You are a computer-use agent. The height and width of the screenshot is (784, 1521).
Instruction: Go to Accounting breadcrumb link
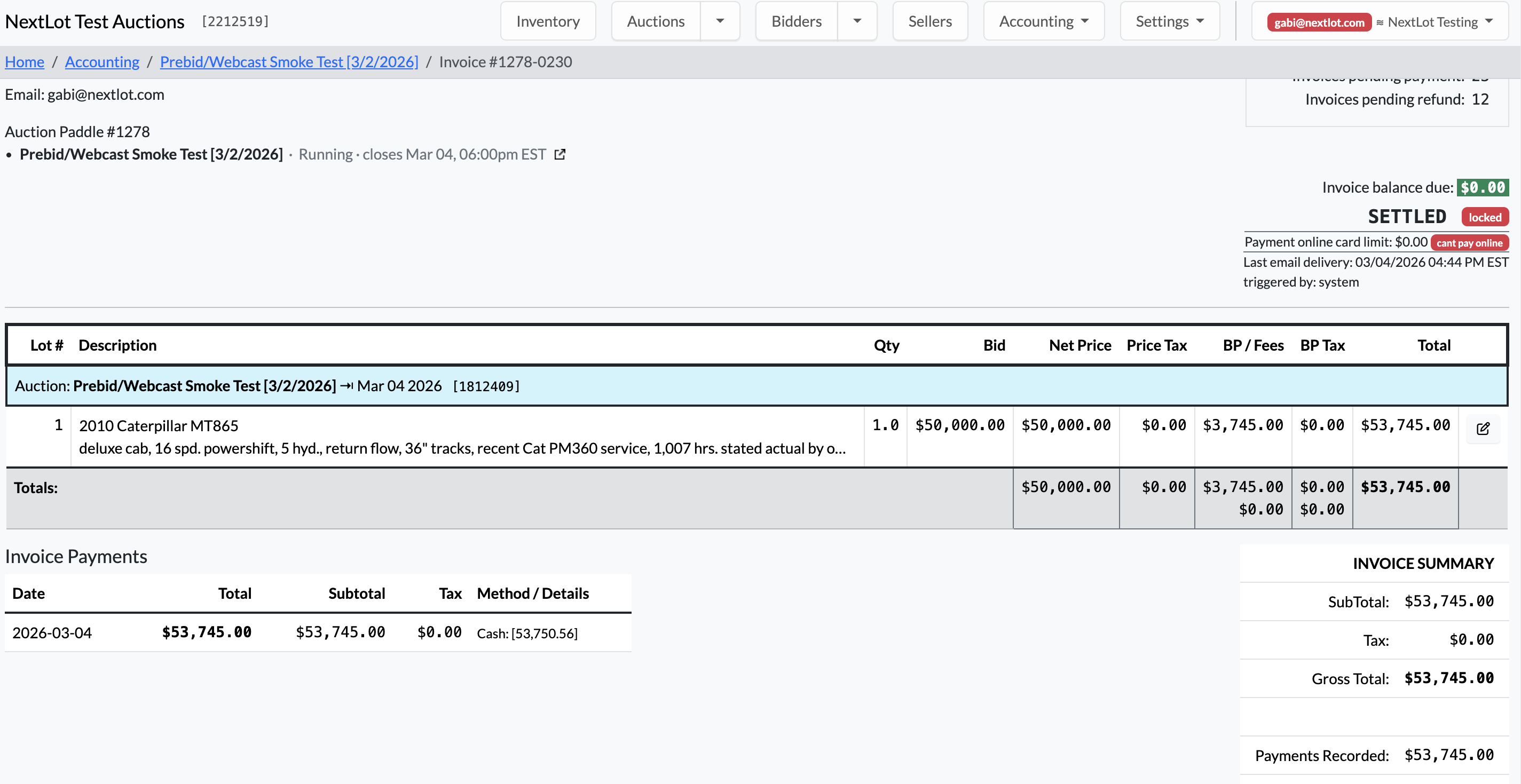tap(102, 62)
